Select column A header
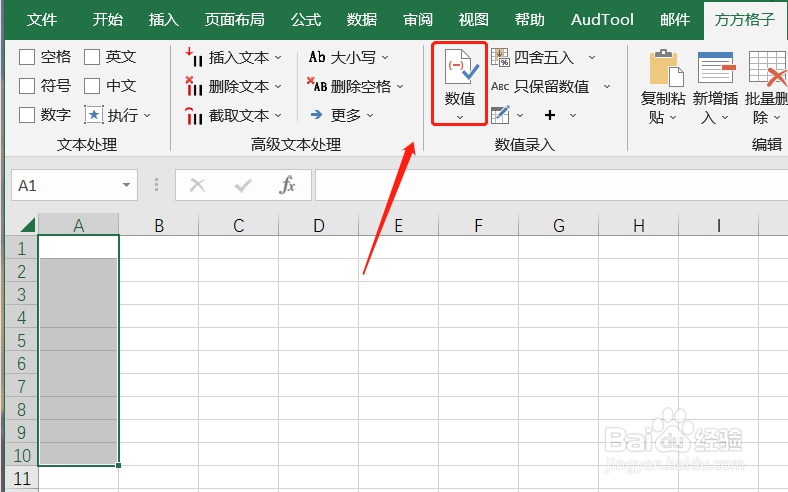788x492 pixels. pyautogui.click(x=78, y=225)
